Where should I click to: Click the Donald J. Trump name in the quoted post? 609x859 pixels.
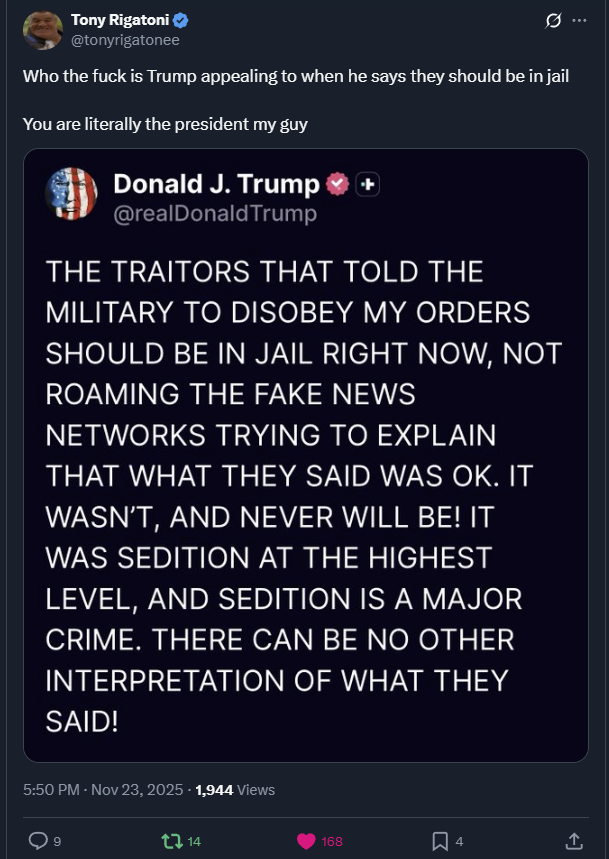216,184
